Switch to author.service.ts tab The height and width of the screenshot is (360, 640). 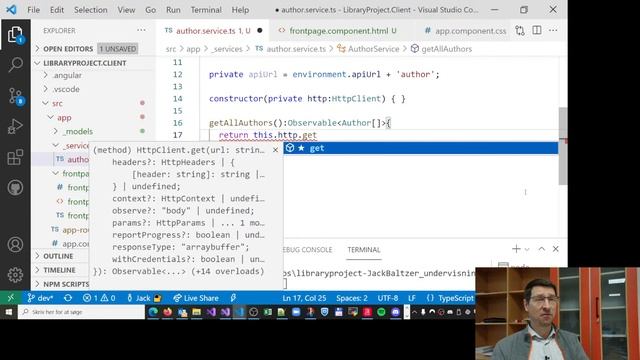click(x=212, y=31)
